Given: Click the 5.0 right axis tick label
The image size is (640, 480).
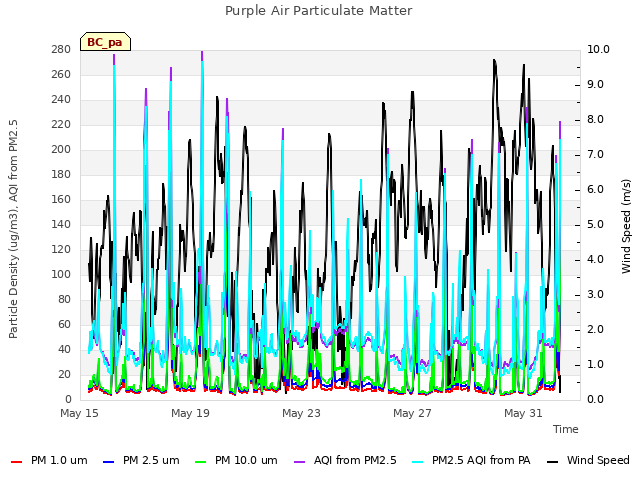Looking at the screenshot, I should 595,224.
